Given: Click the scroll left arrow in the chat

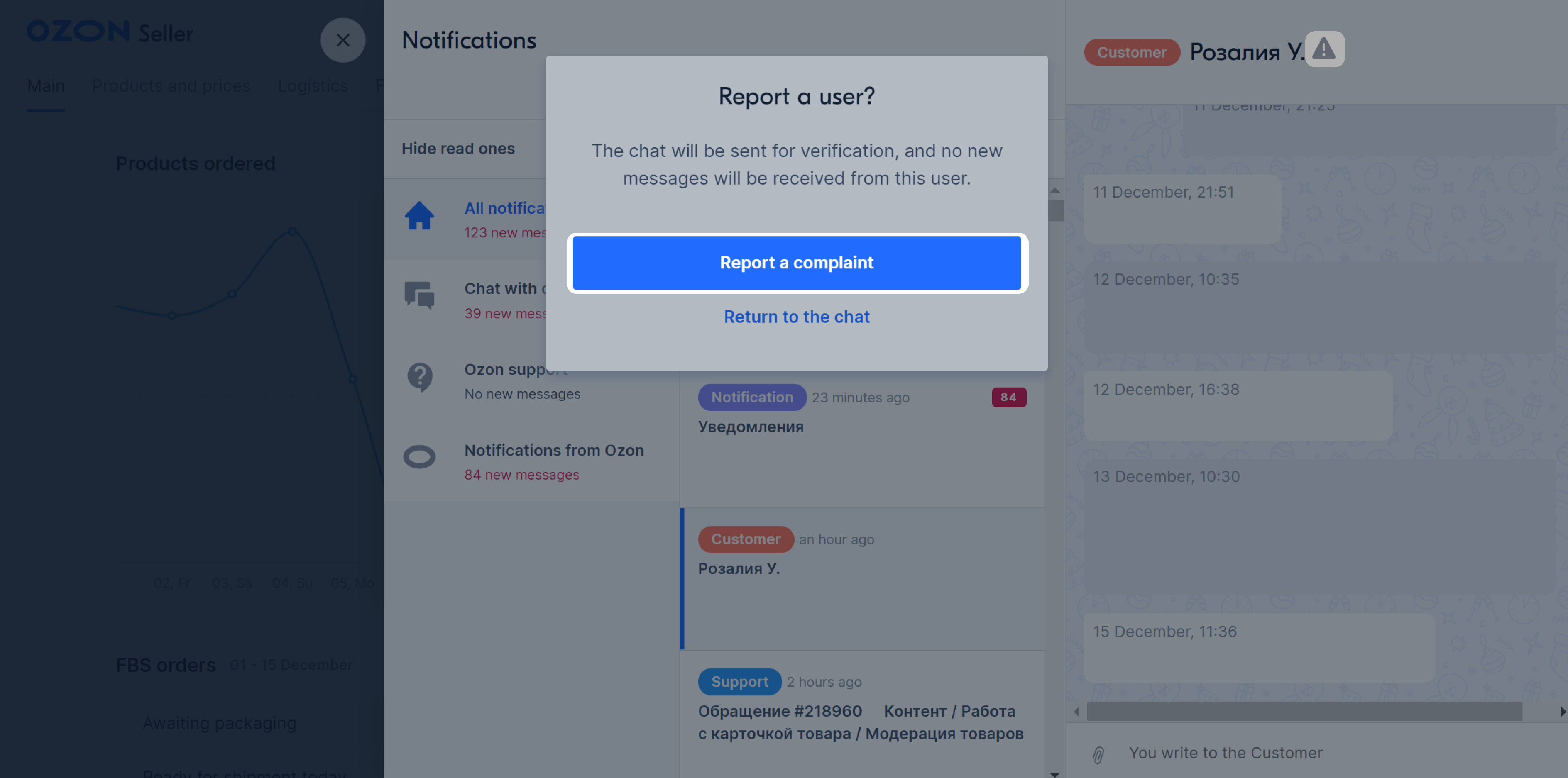Looking at the screenshot, I should [1077, 712].
